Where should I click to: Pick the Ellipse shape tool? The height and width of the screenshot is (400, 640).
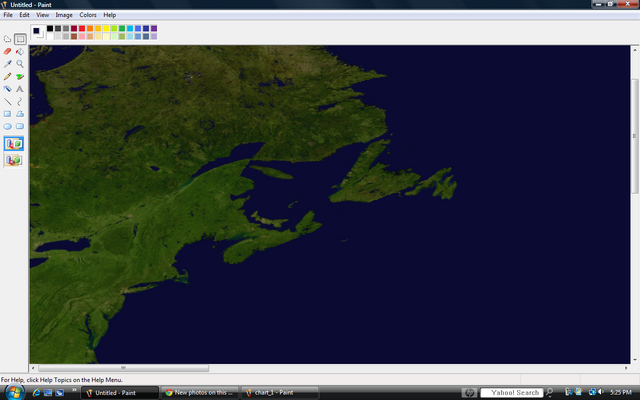pyautogui.click(x=7, y=127)
